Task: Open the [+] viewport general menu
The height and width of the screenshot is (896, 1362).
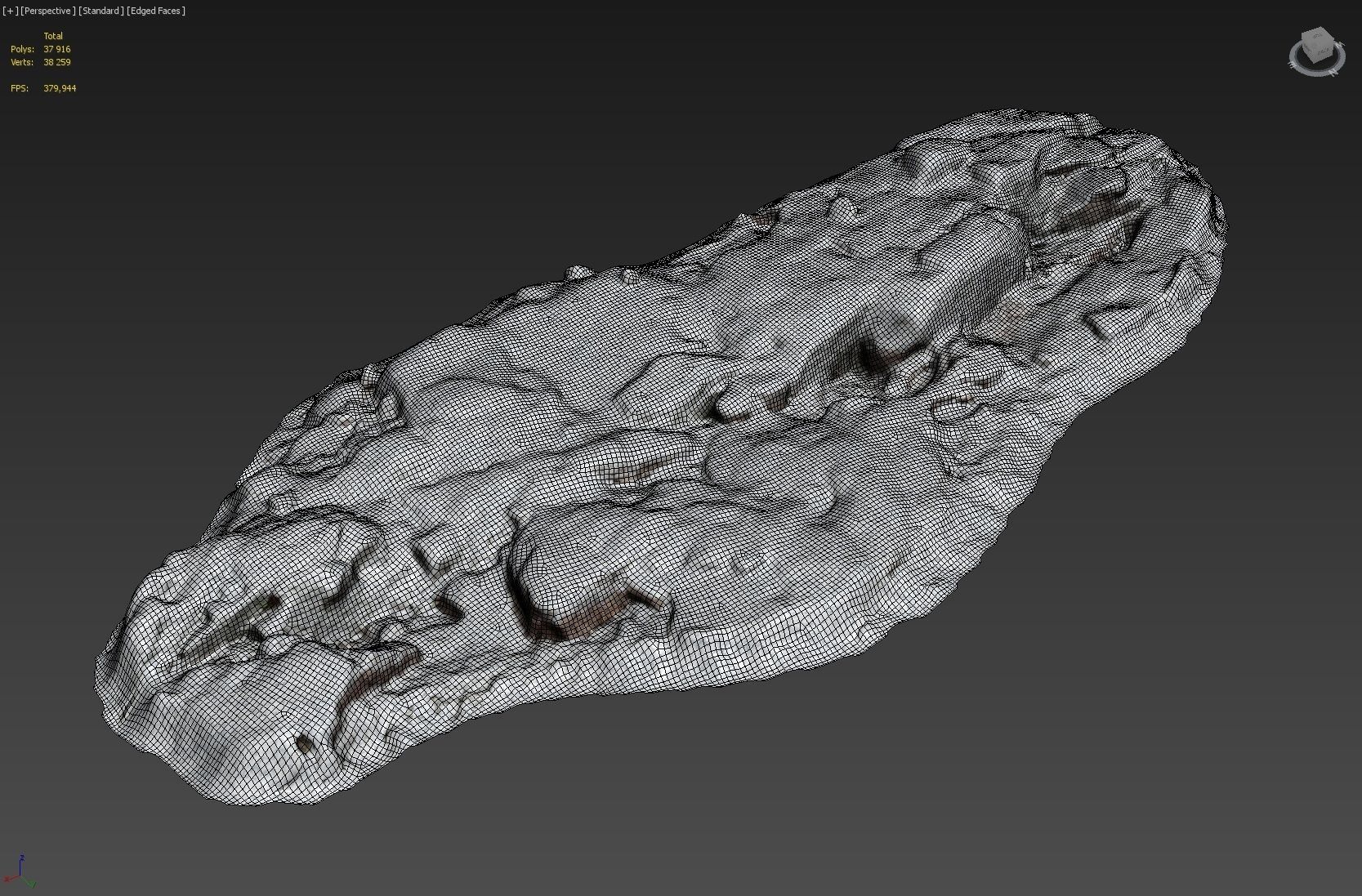Action: point(11,11)
